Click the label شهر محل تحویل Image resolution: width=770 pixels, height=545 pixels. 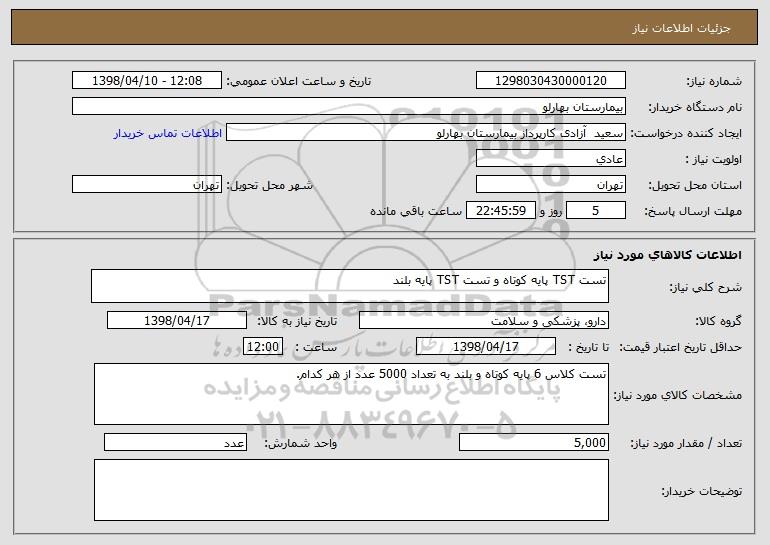(x=269, y=186)
